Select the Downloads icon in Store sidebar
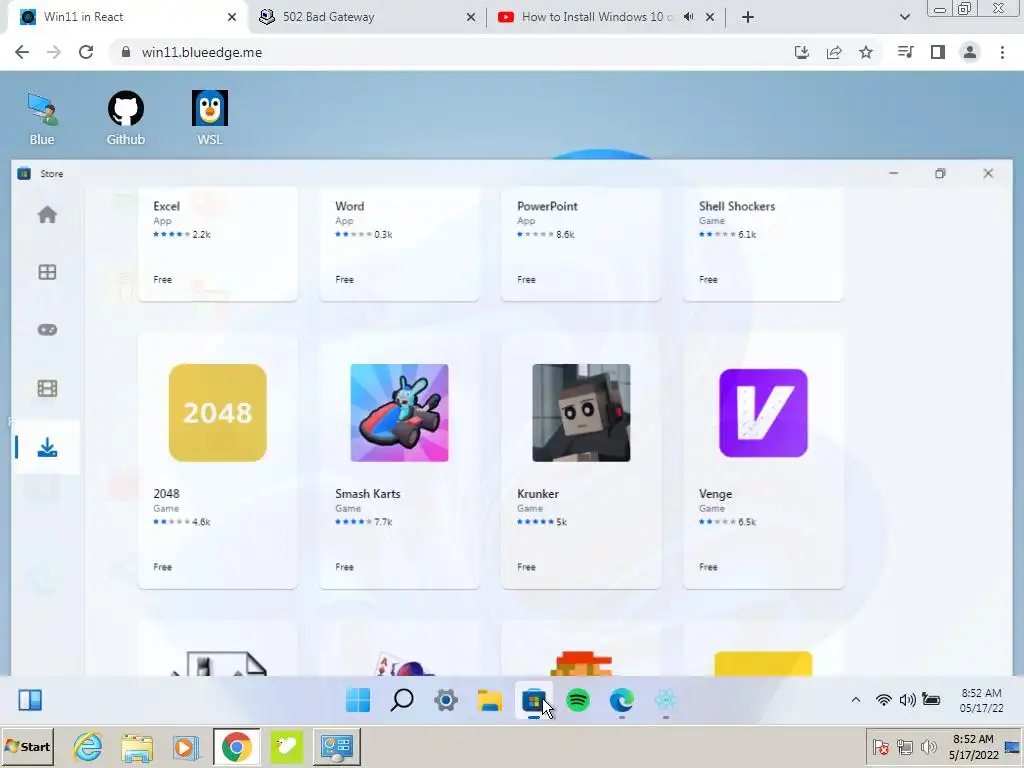The image size is (1024, 768). pyautogui.click(x=47, y=447)
